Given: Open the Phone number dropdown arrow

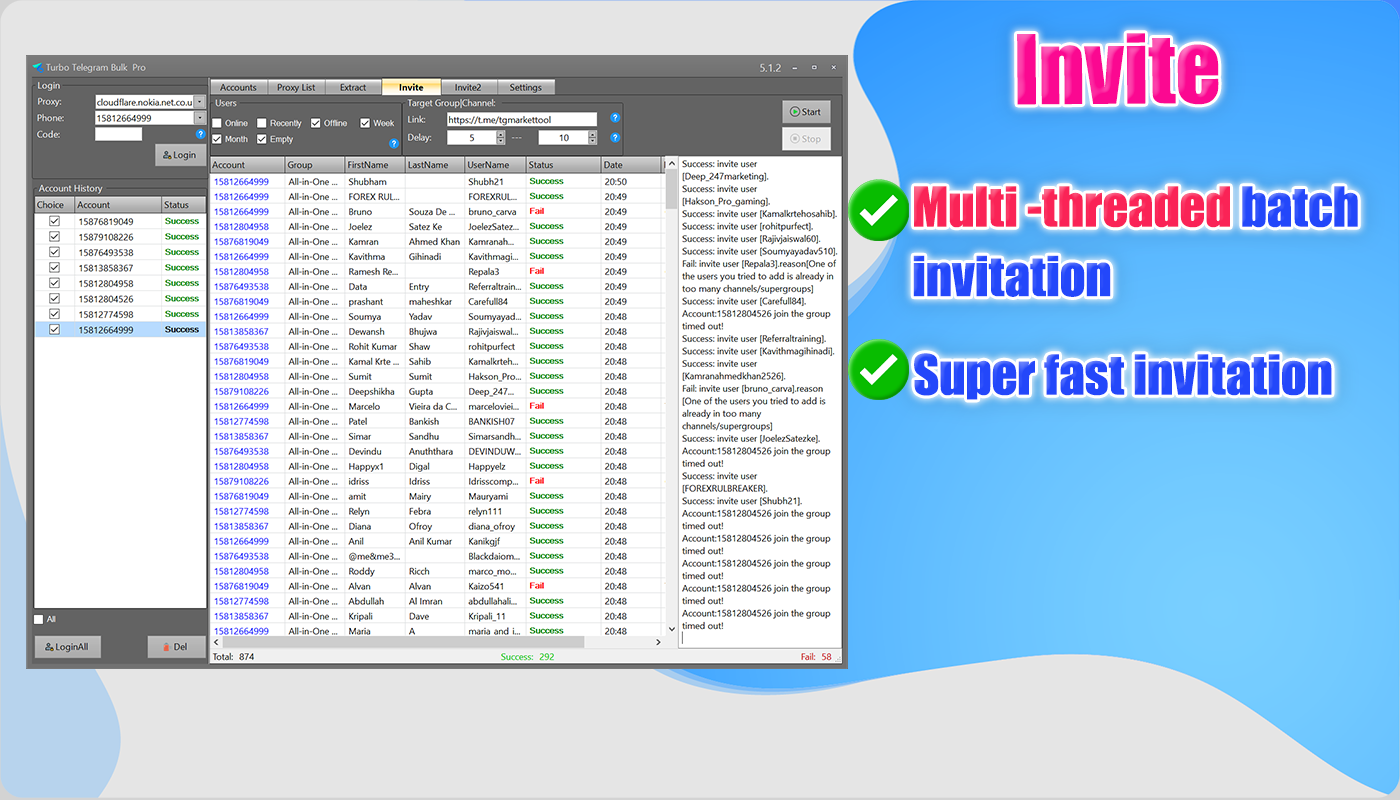Looking at the screenshot, I should click(200, 118).
